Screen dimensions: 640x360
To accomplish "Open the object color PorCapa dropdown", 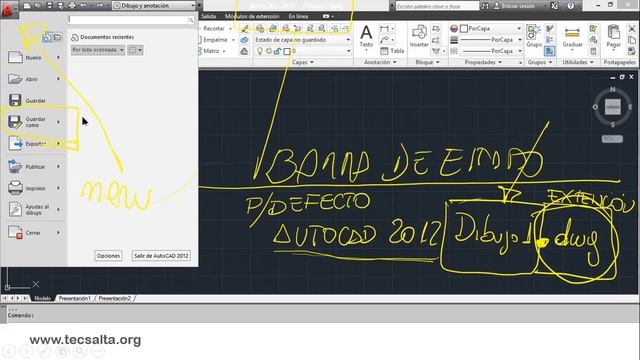I will pos(490,29).
